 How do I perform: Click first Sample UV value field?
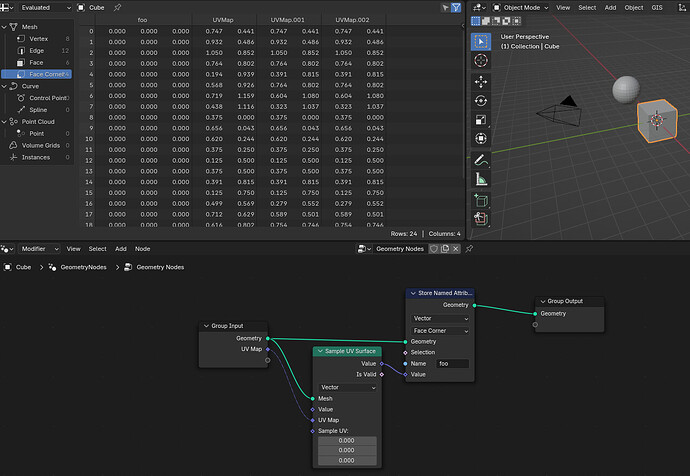click(x=347, y=440)
